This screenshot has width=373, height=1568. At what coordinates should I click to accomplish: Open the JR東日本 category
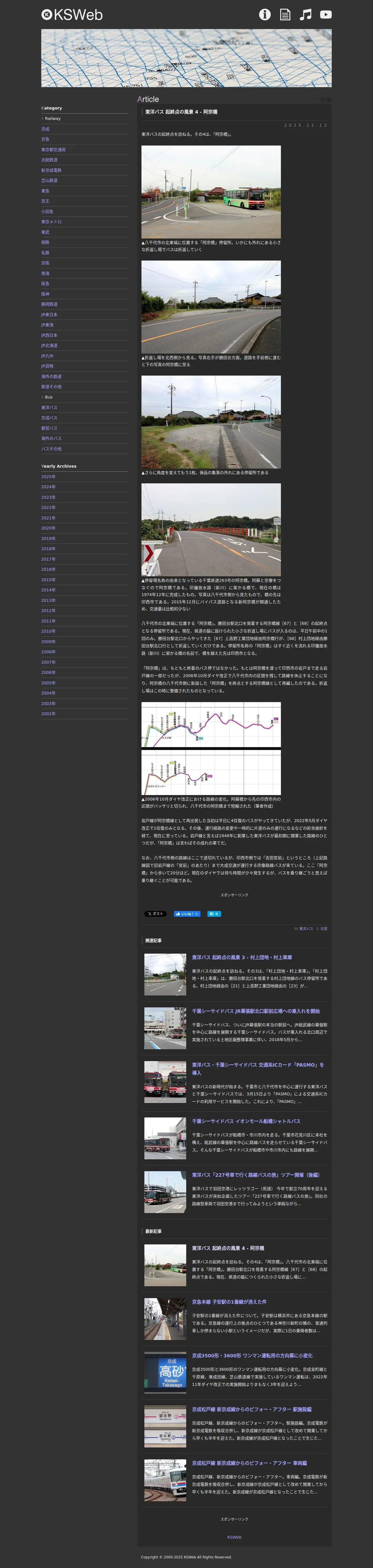[49, 315]
